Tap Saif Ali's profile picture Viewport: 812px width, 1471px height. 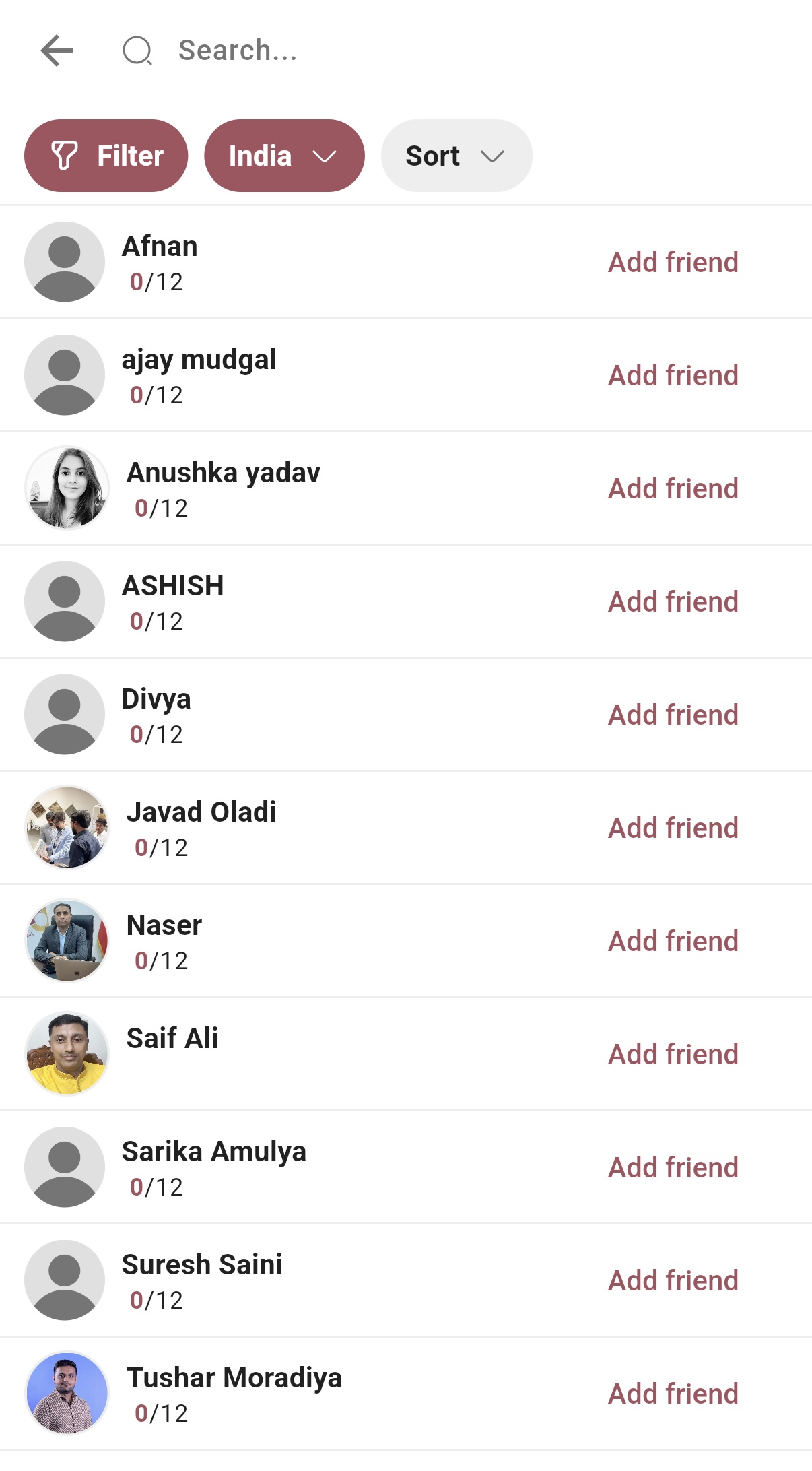pos(67,1054)
